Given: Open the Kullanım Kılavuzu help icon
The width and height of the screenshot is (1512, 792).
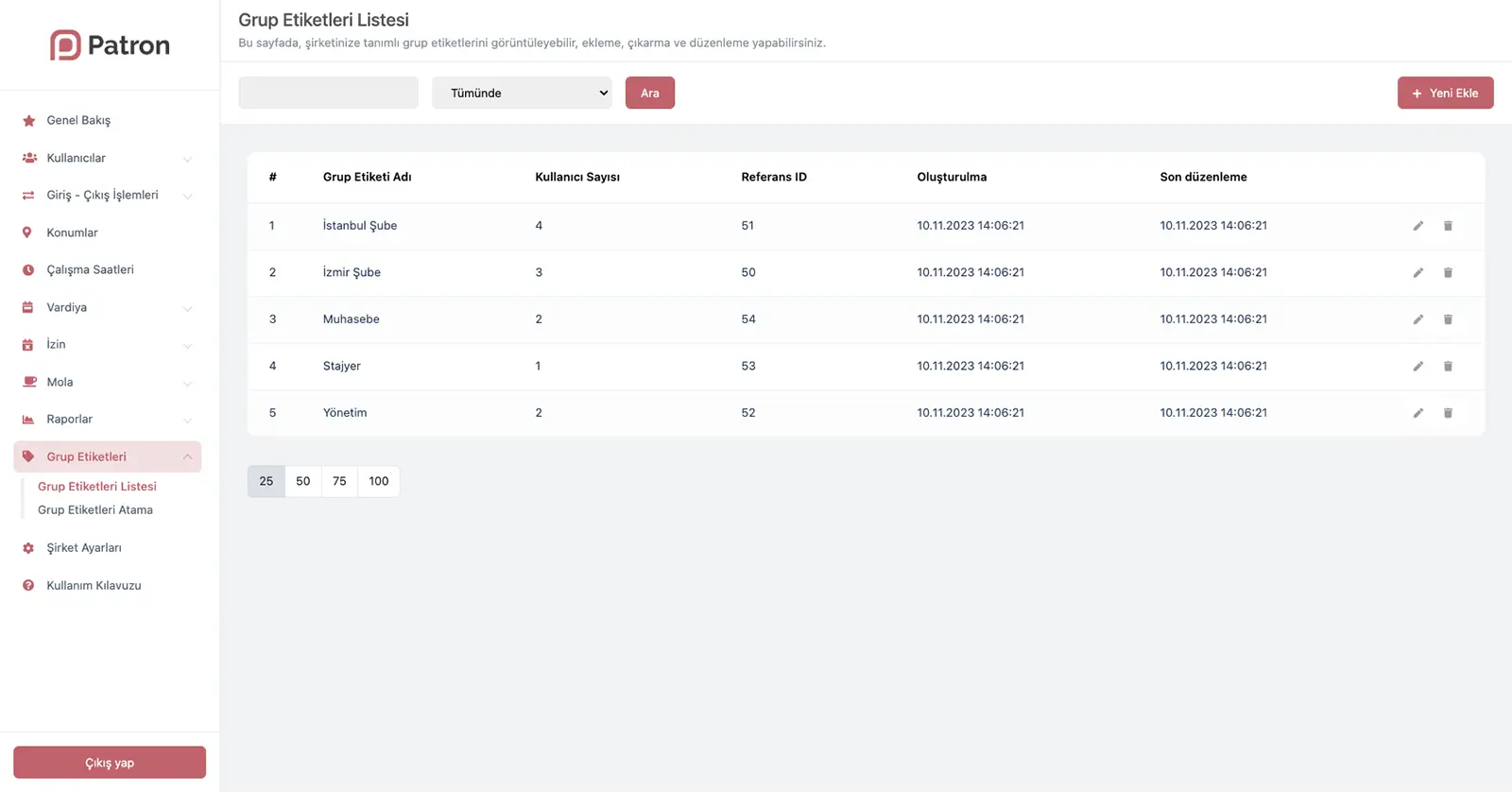Looking at the screenshot, I should tap(28, 586).
